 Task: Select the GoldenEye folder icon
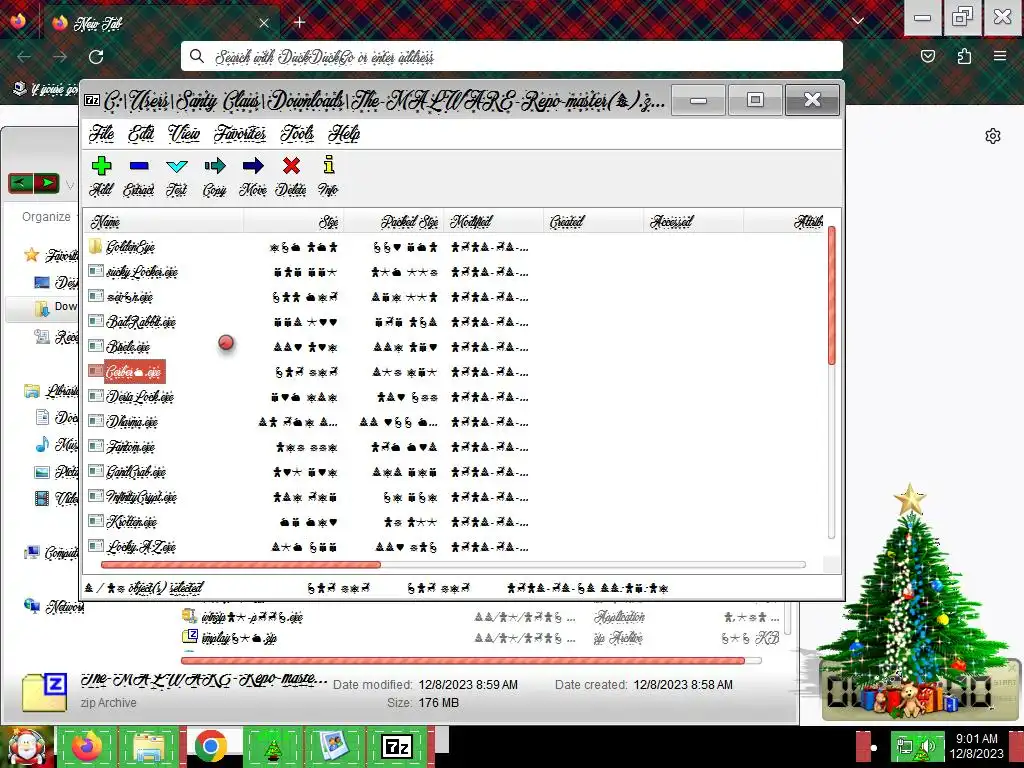click(x=95, y=246)
